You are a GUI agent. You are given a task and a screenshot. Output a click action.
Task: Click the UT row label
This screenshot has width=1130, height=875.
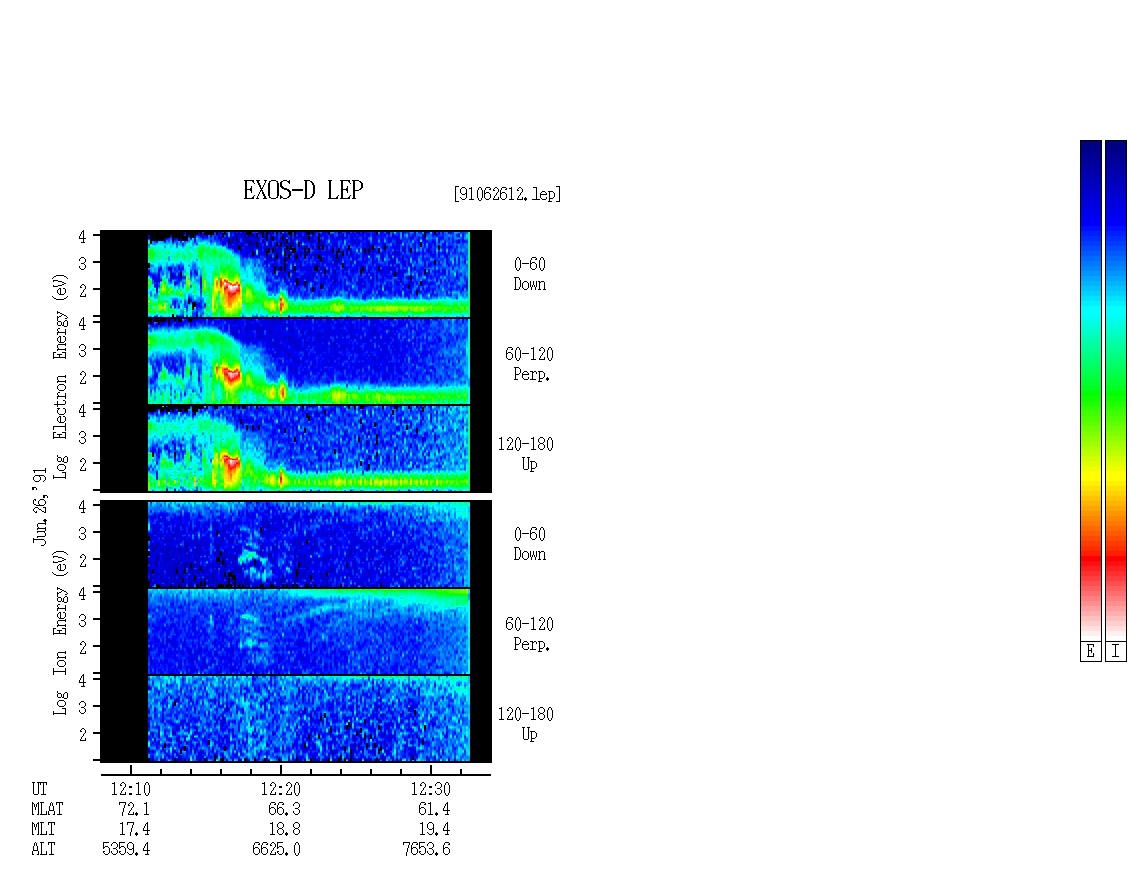[x=39, y=789]
